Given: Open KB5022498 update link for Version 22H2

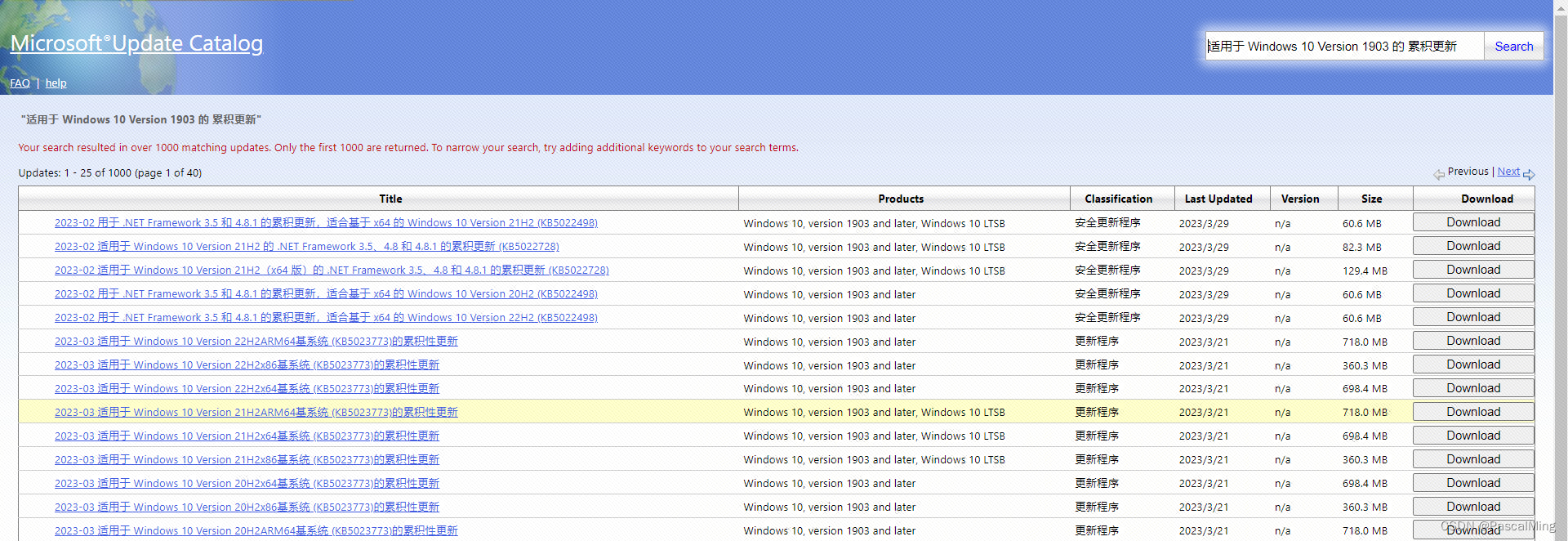Looking at the screenshot, I should coord(326,318).
